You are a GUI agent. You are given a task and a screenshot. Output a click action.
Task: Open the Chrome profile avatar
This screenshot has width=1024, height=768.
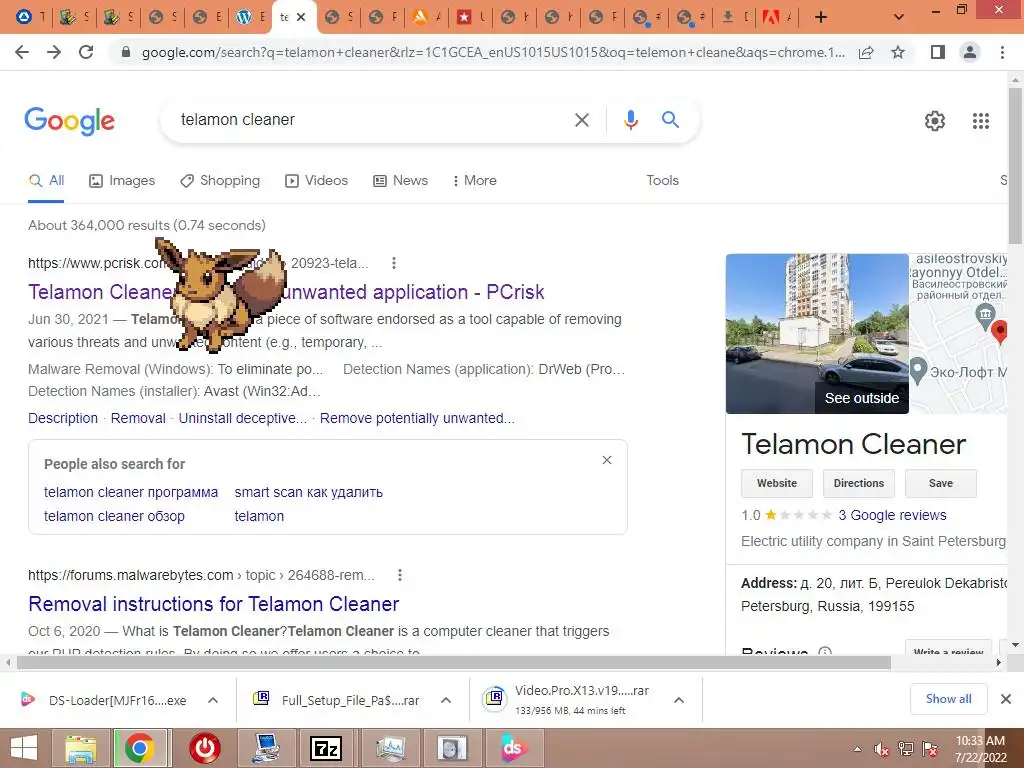[x=970, y=52]
